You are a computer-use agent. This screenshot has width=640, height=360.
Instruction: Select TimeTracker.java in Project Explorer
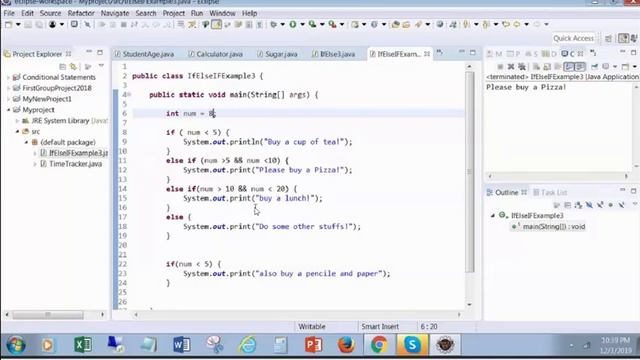point(76,164)
